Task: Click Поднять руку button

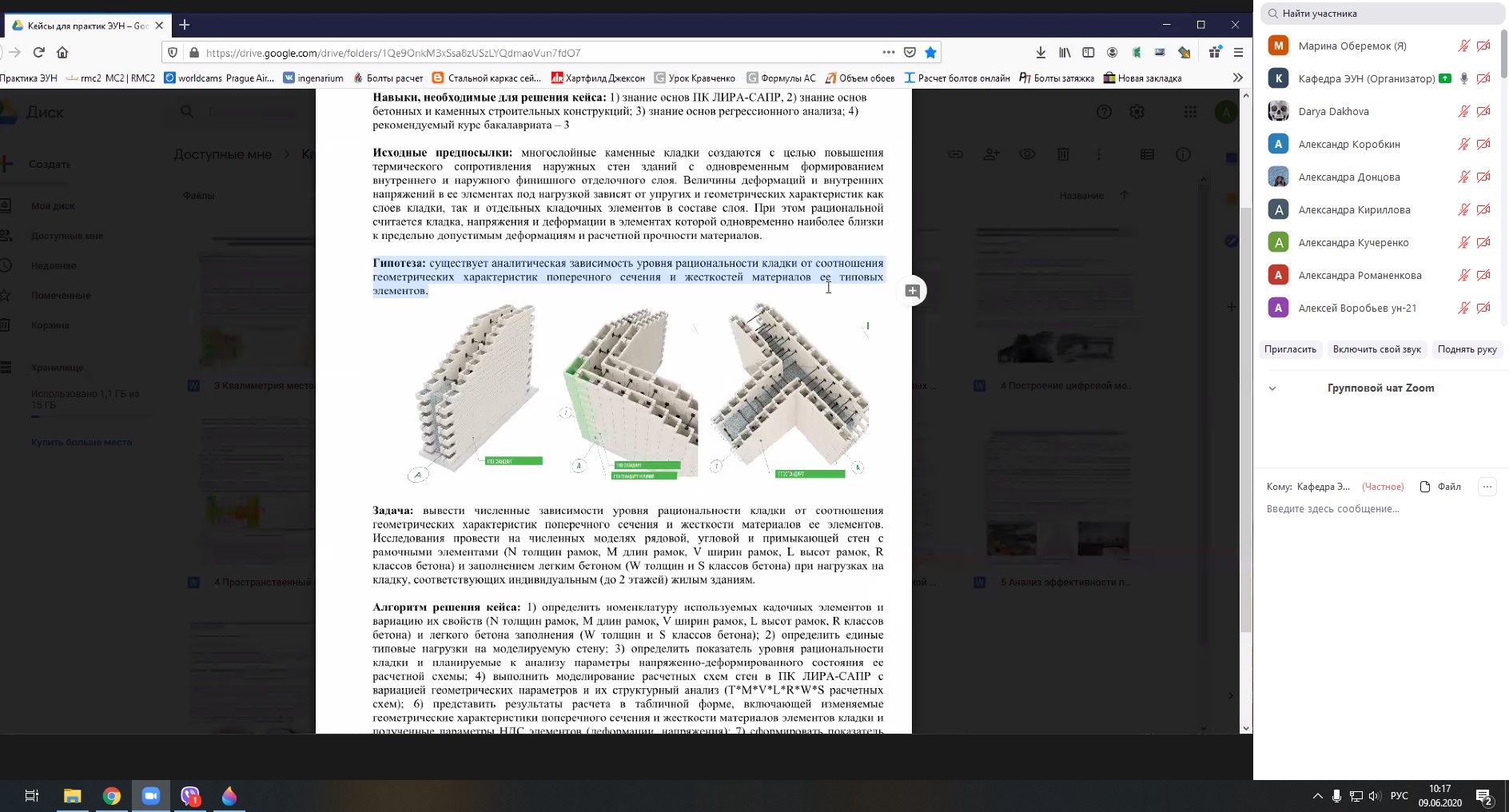Action: point(1467,349)
